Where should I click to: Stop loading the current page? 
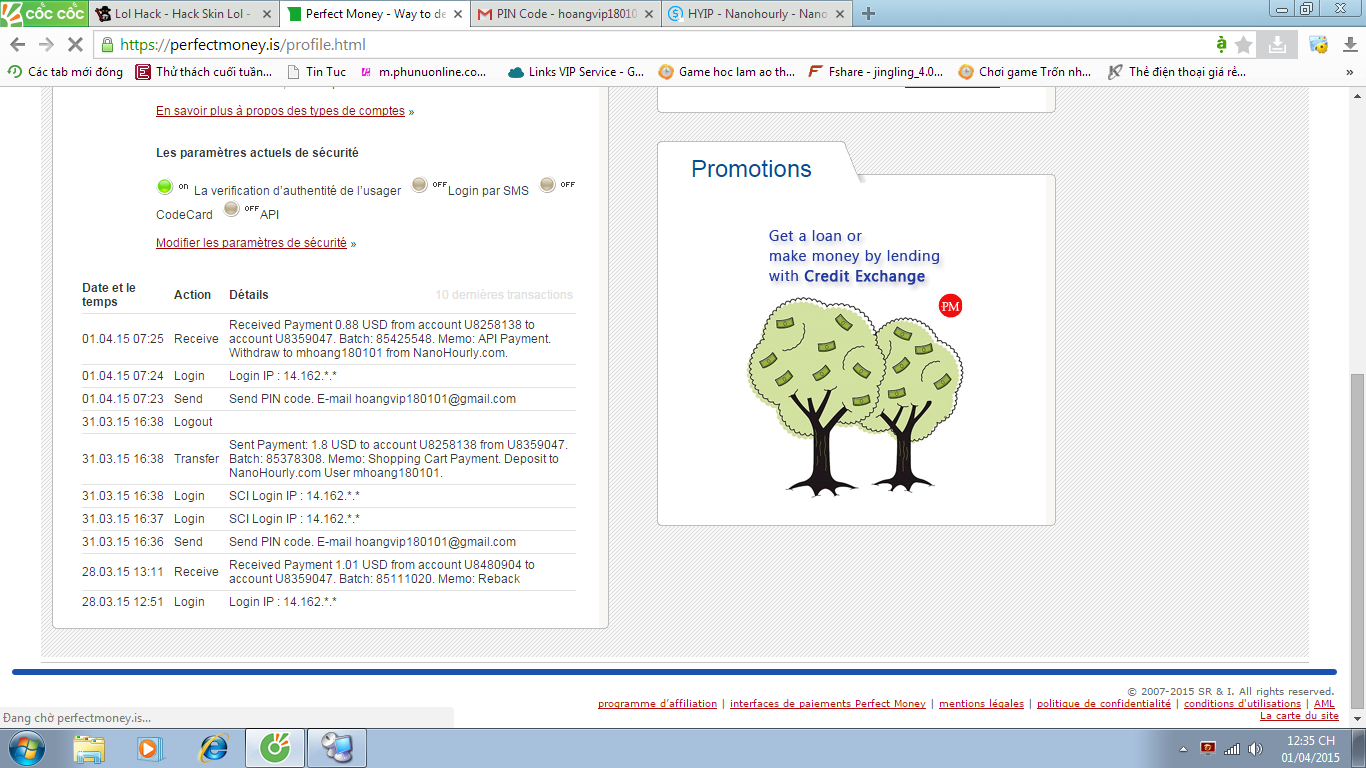76,45
